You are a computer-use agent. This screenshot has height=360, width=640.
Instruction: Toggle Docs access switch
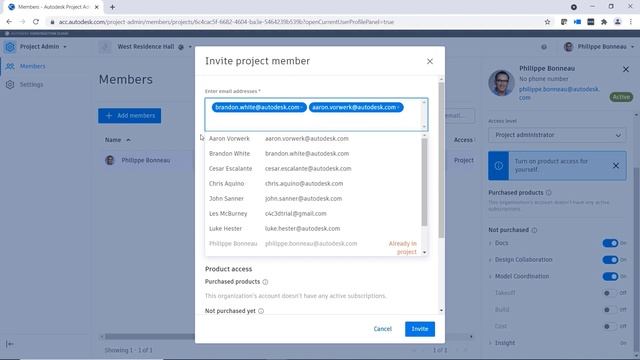tap(610, 243)
